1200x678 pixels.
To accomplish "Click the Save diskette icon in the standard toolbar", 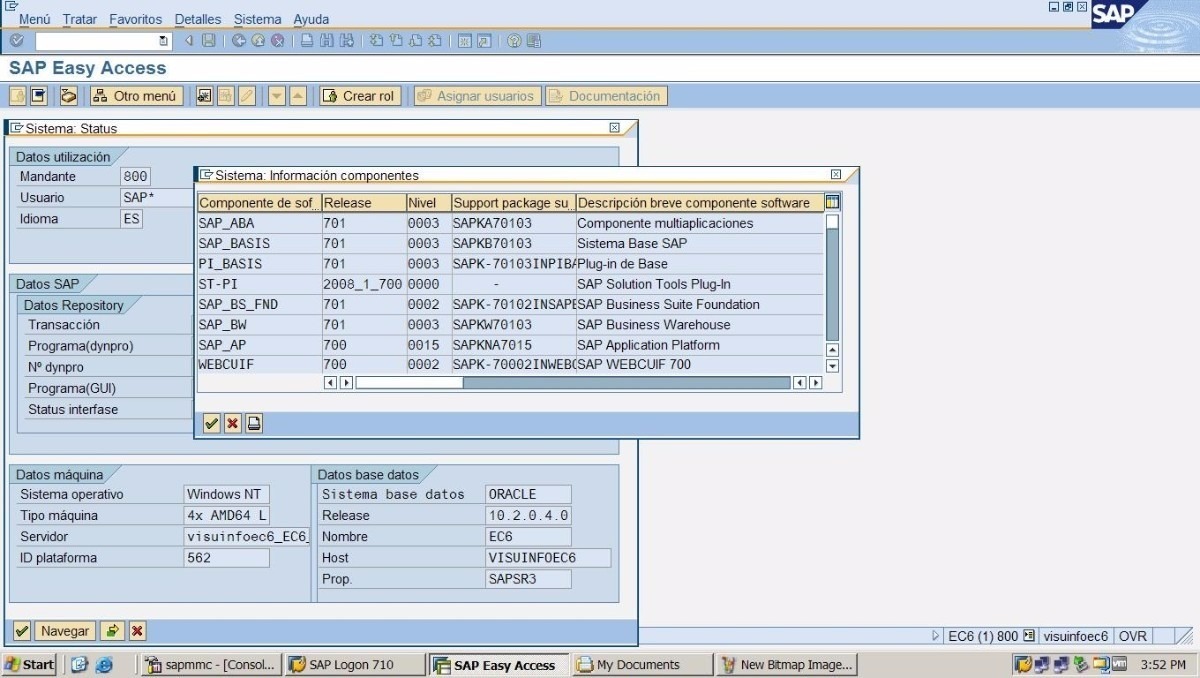I will (x=208, y=41).
